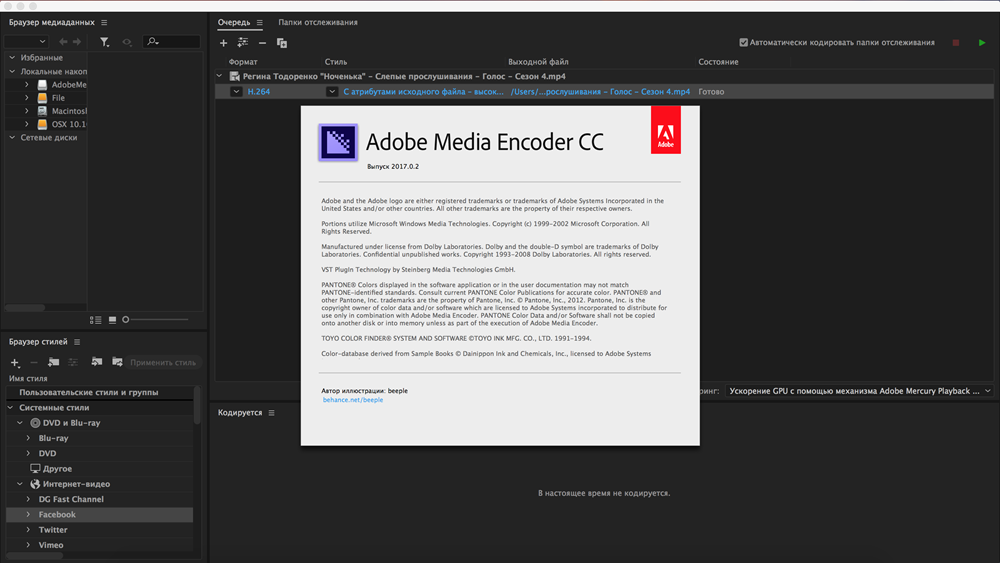The width and height of the screenshot is (1000, 563).
Task: Go forward in Media Browser
Action: point(77,41)
